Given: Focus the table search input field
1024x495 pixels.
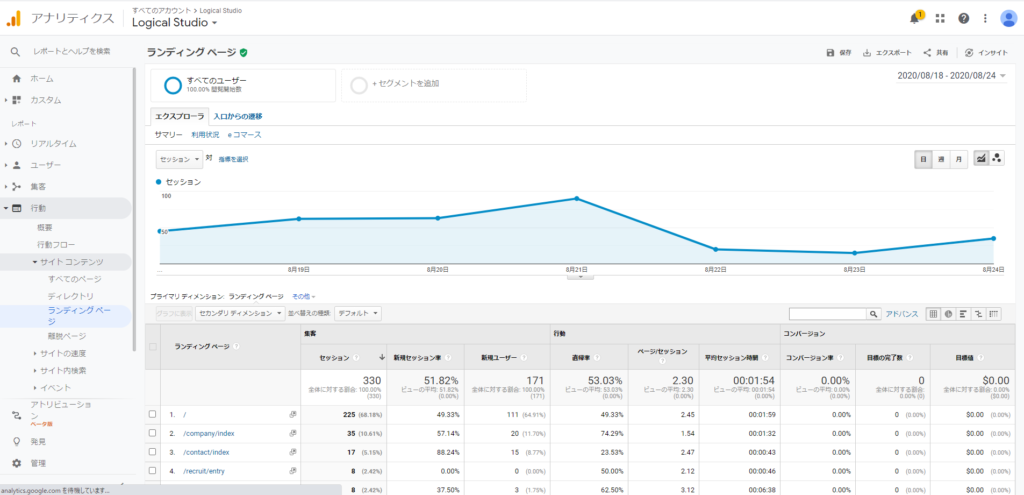Looking at the screenshot, I should (x=827, y=314).
